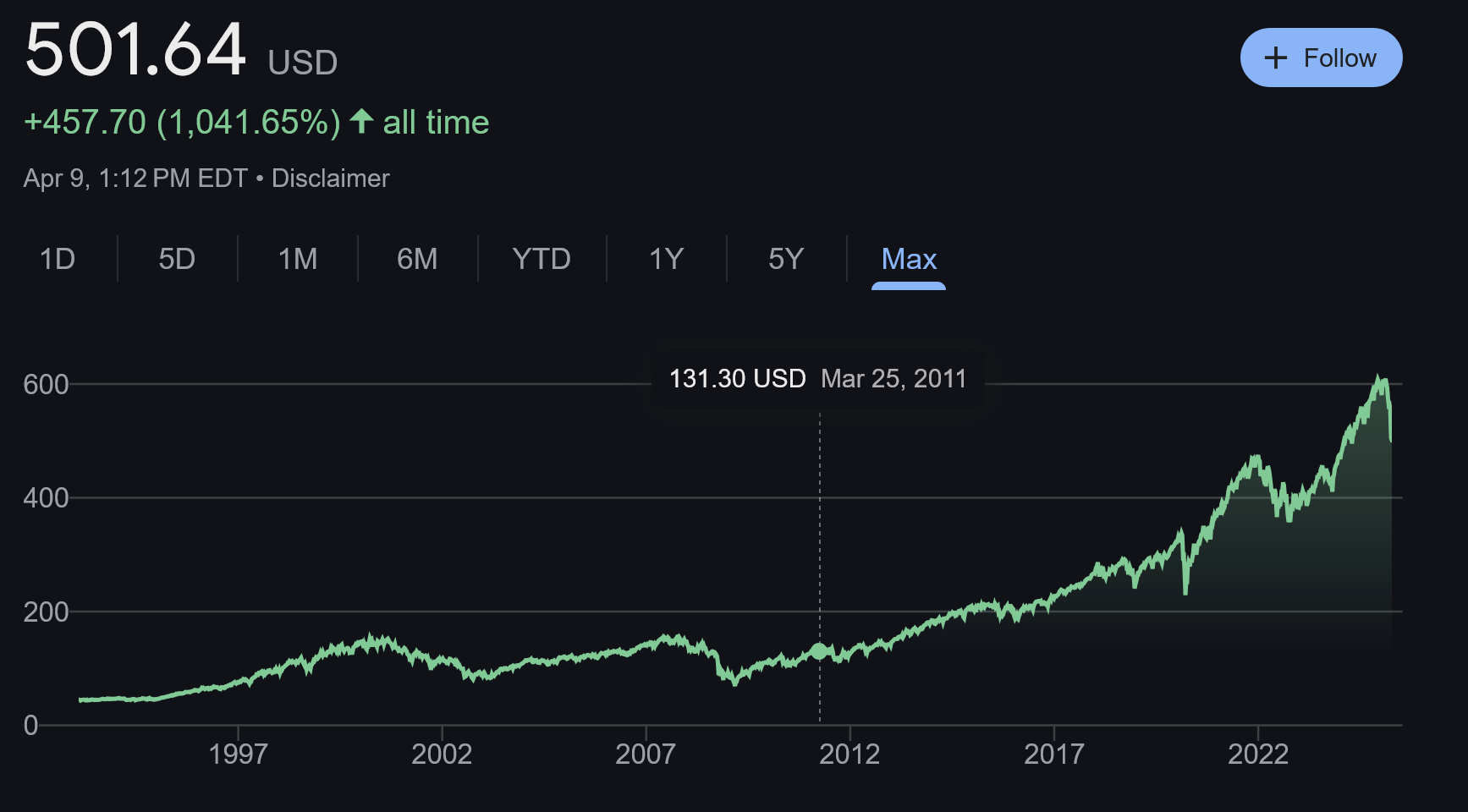
Task: Click the 2007 x-axis label
Action: [x=646, y=754]
